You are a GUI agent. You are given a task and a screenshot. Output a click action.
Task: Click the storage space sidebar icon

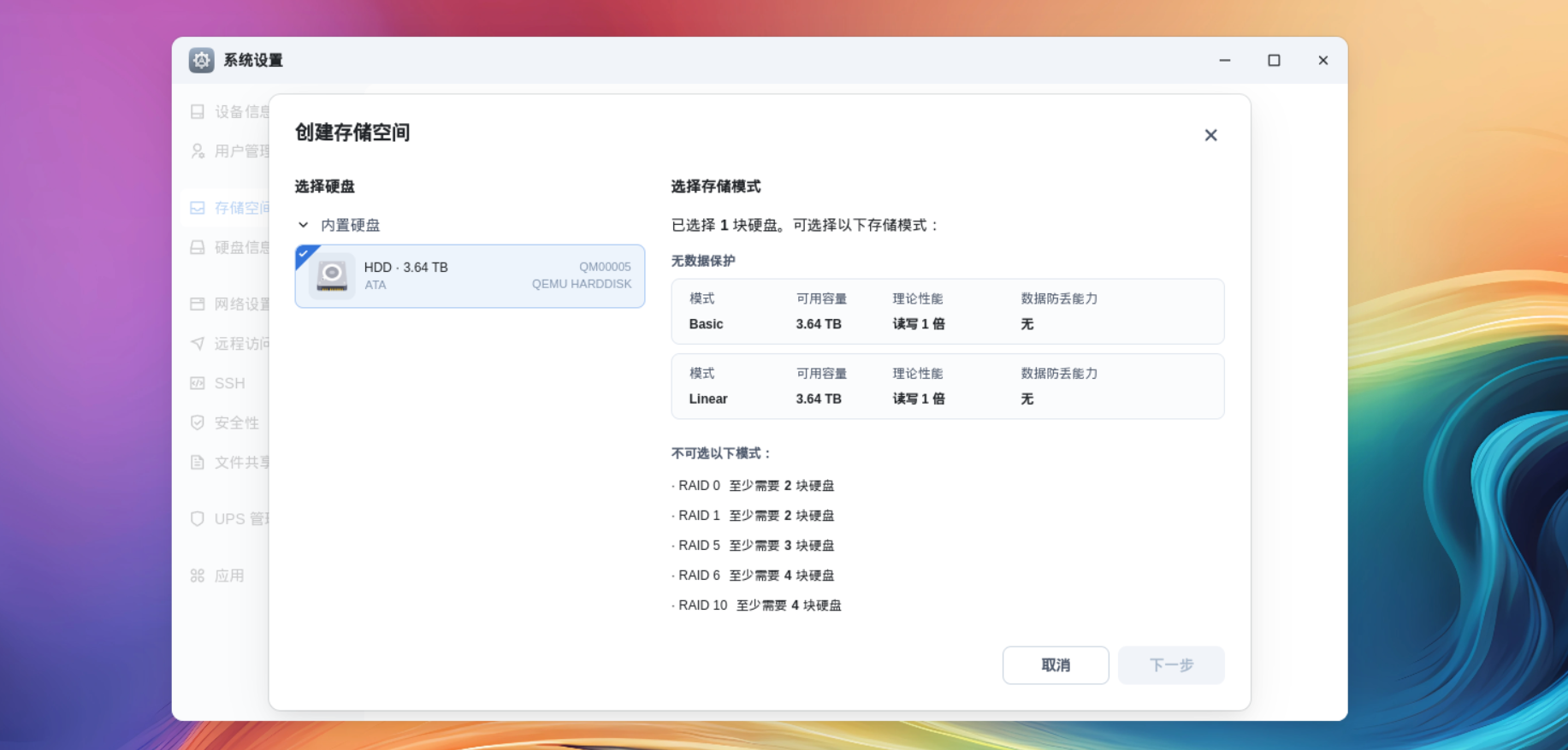198,208
